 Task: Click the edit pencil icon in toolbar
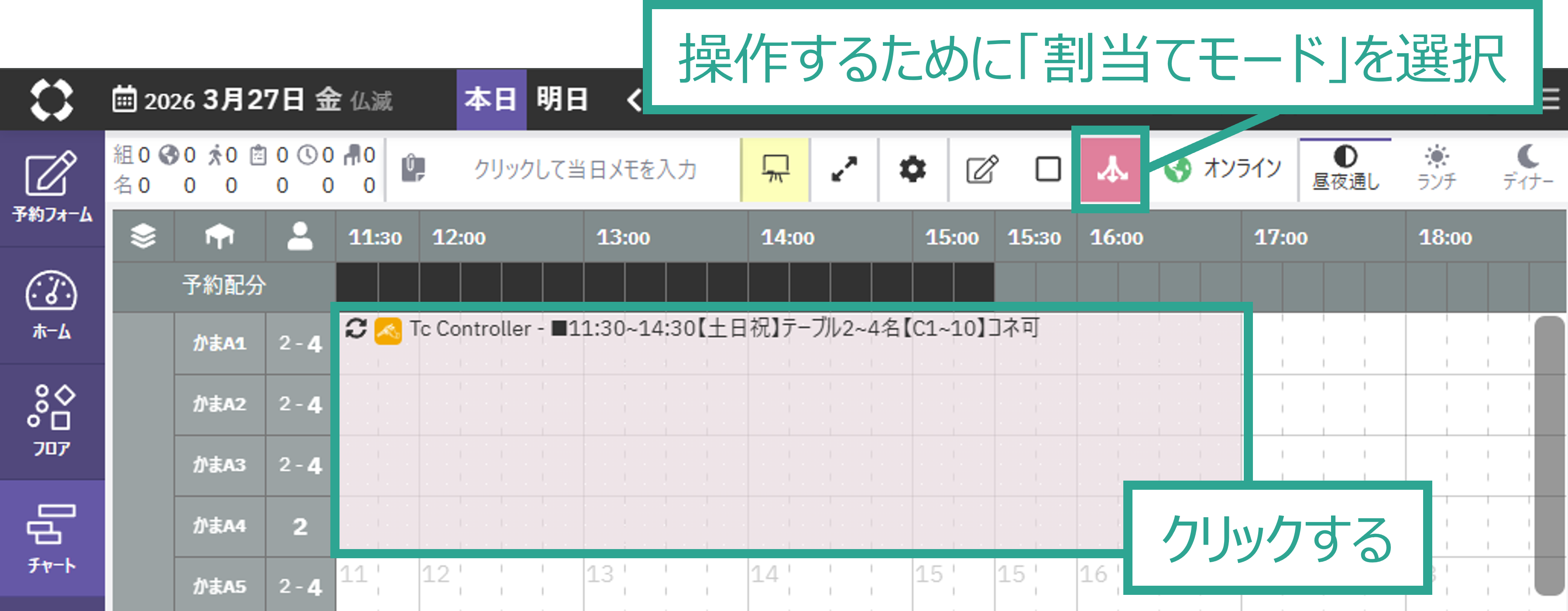[982, 169]
